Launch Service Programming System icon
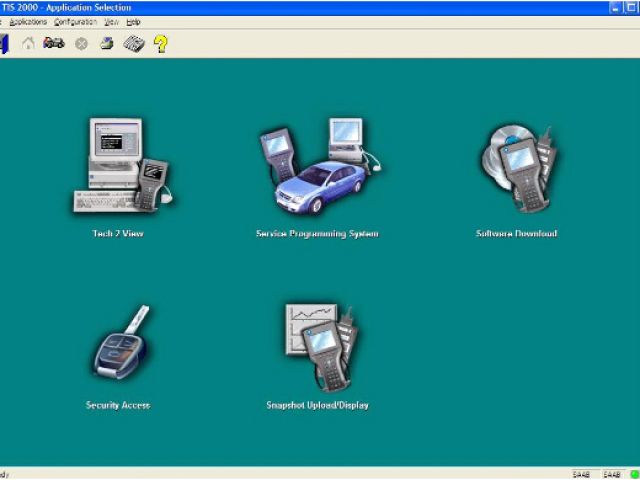 click(x=314, y=166)
